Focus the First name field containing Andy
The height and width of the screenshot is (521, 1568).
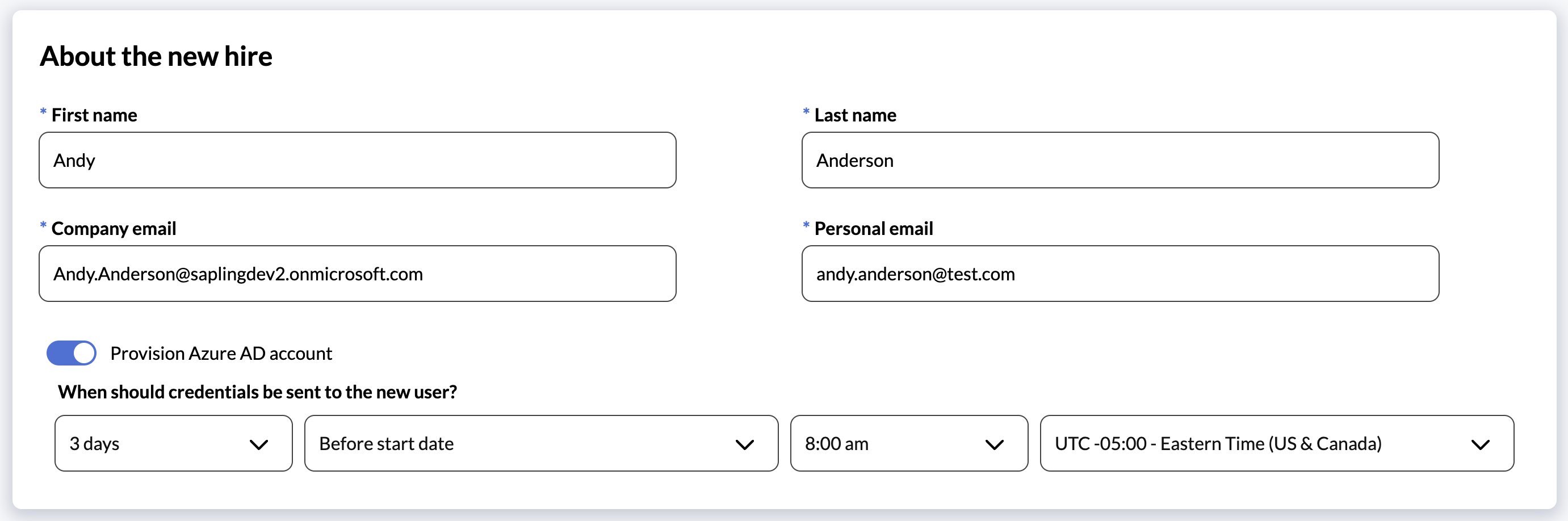[357, 160]
